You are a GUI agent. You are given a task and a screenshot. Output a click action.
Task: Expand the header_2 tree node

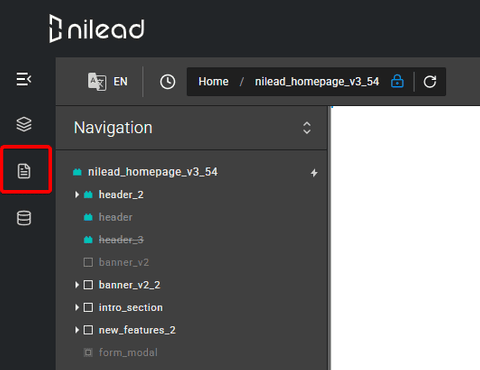[77, 194]
